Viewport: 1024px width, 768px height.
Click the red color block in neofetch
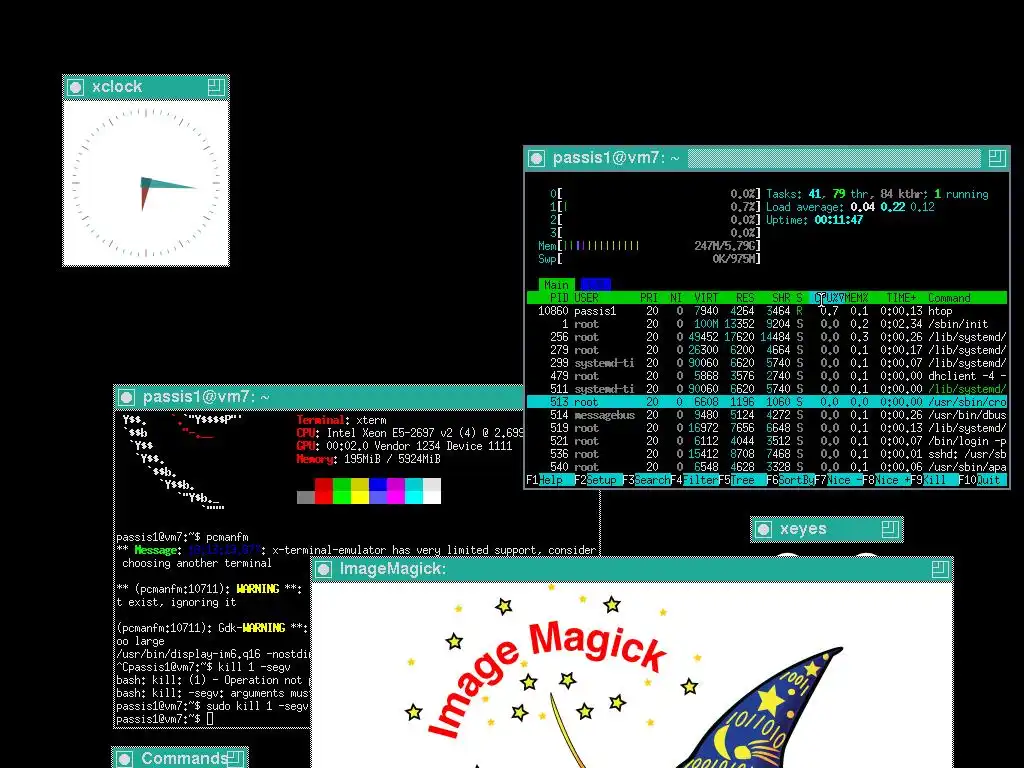[323, 491]
